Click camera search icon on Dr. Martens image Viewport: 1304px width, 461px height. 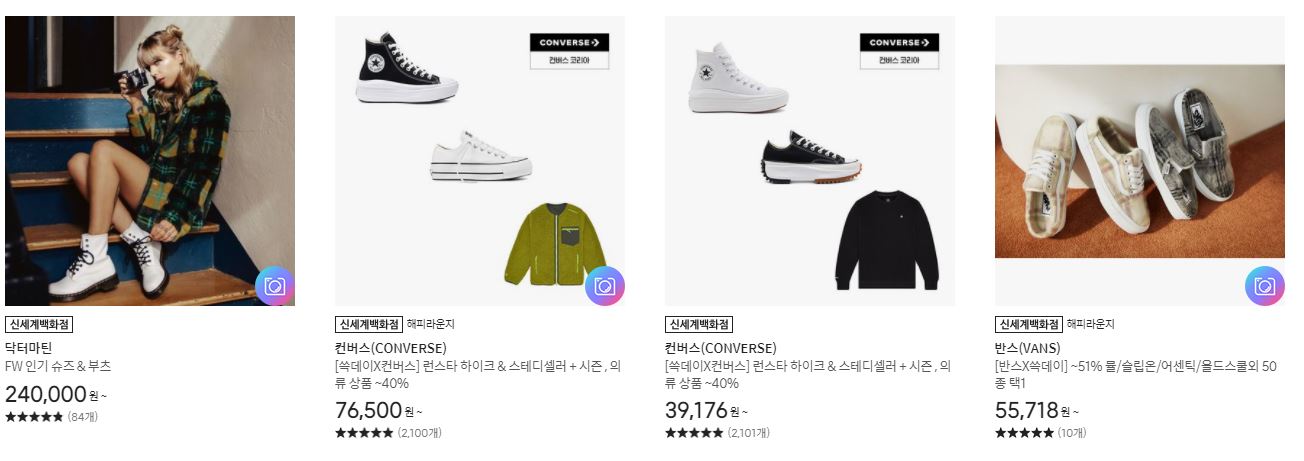(275, 286)
